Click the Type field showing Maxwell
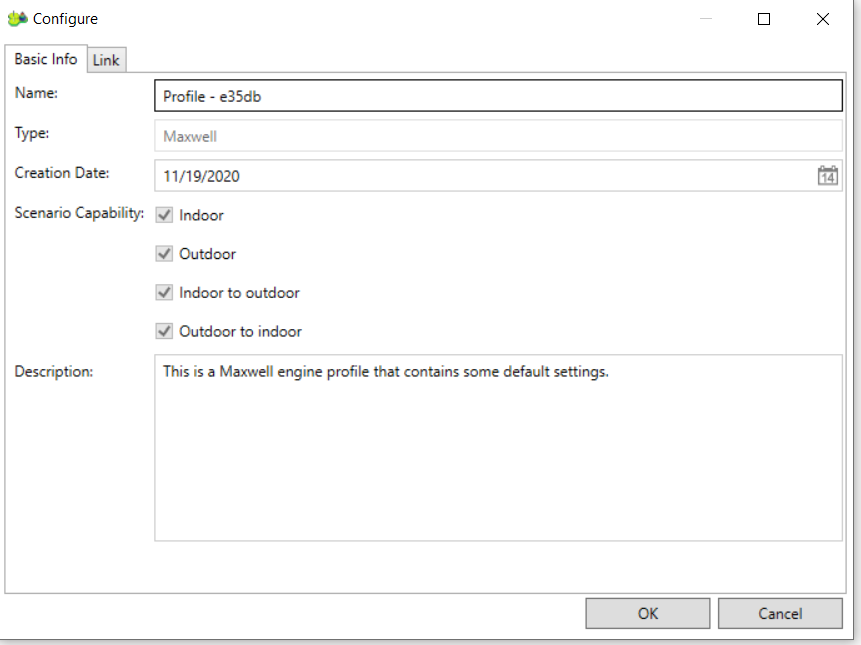This screenshot has height=645, width=861. coord(497,136)
